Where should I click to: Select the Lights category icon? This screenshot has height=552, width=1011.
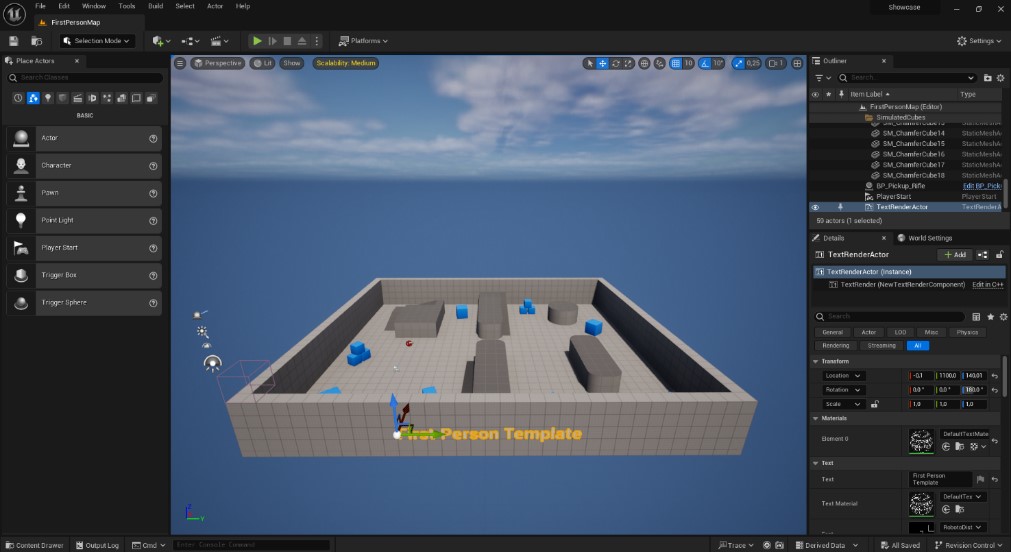pyautogui.click(x=48, y=98)
